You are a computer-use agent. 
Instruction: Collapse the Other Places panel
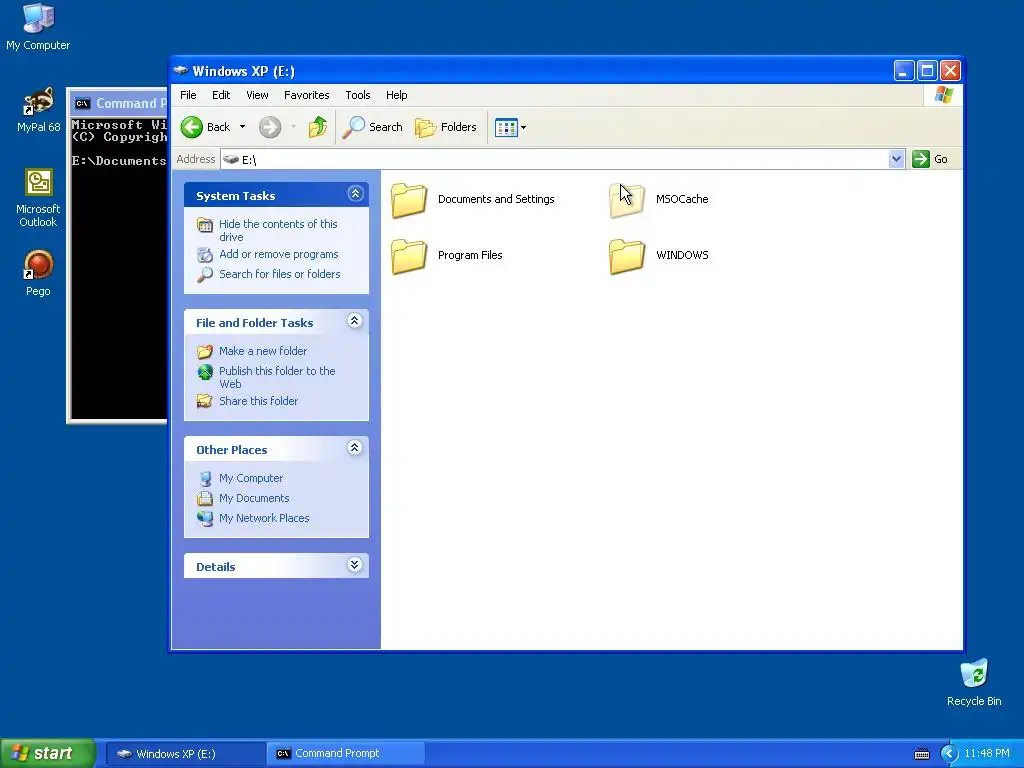pyautogui.click(x=355, y=447)
